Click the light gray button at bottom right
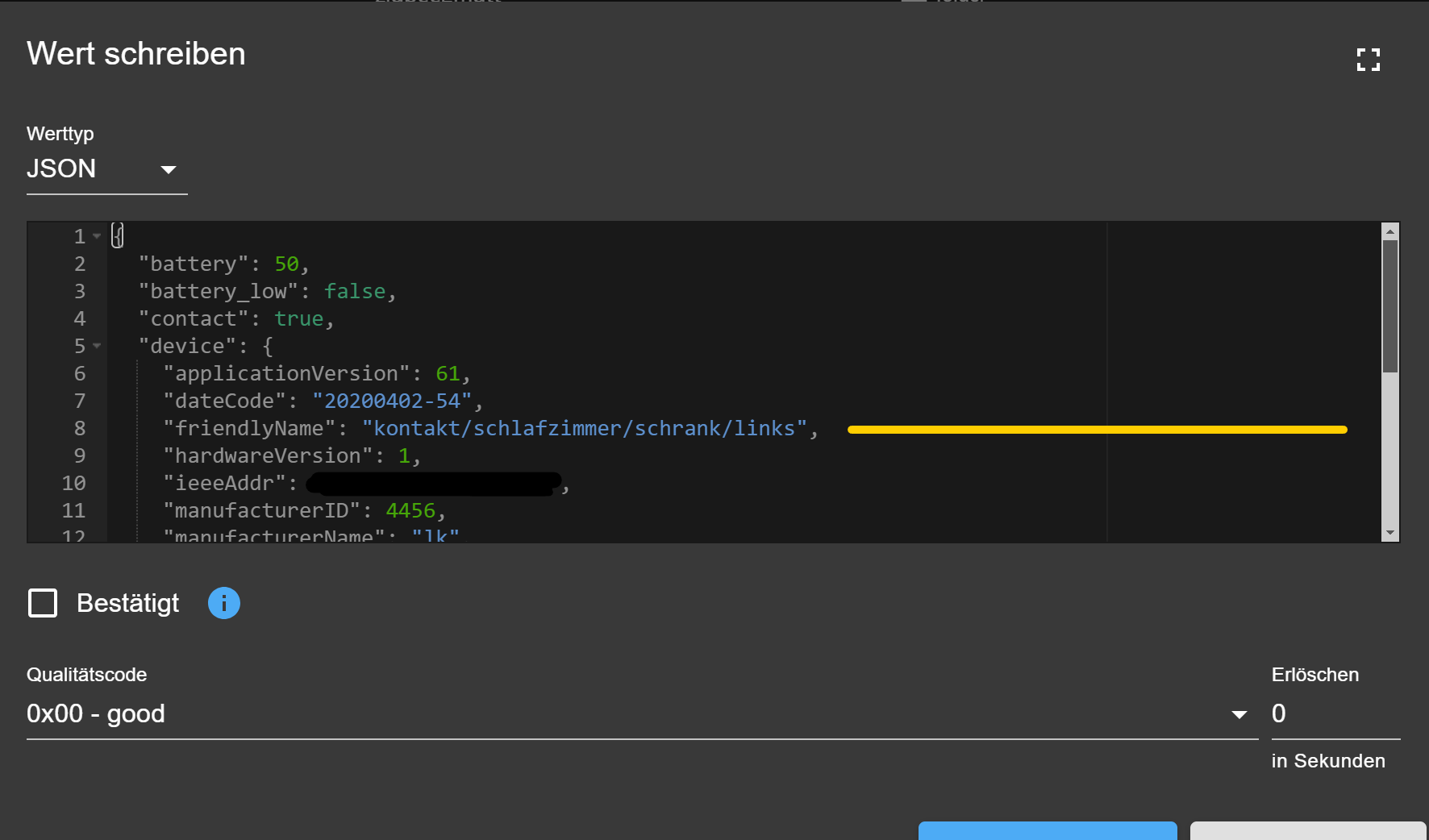The height and width of the screenshot is (840, 1429). click(1308, 830)
